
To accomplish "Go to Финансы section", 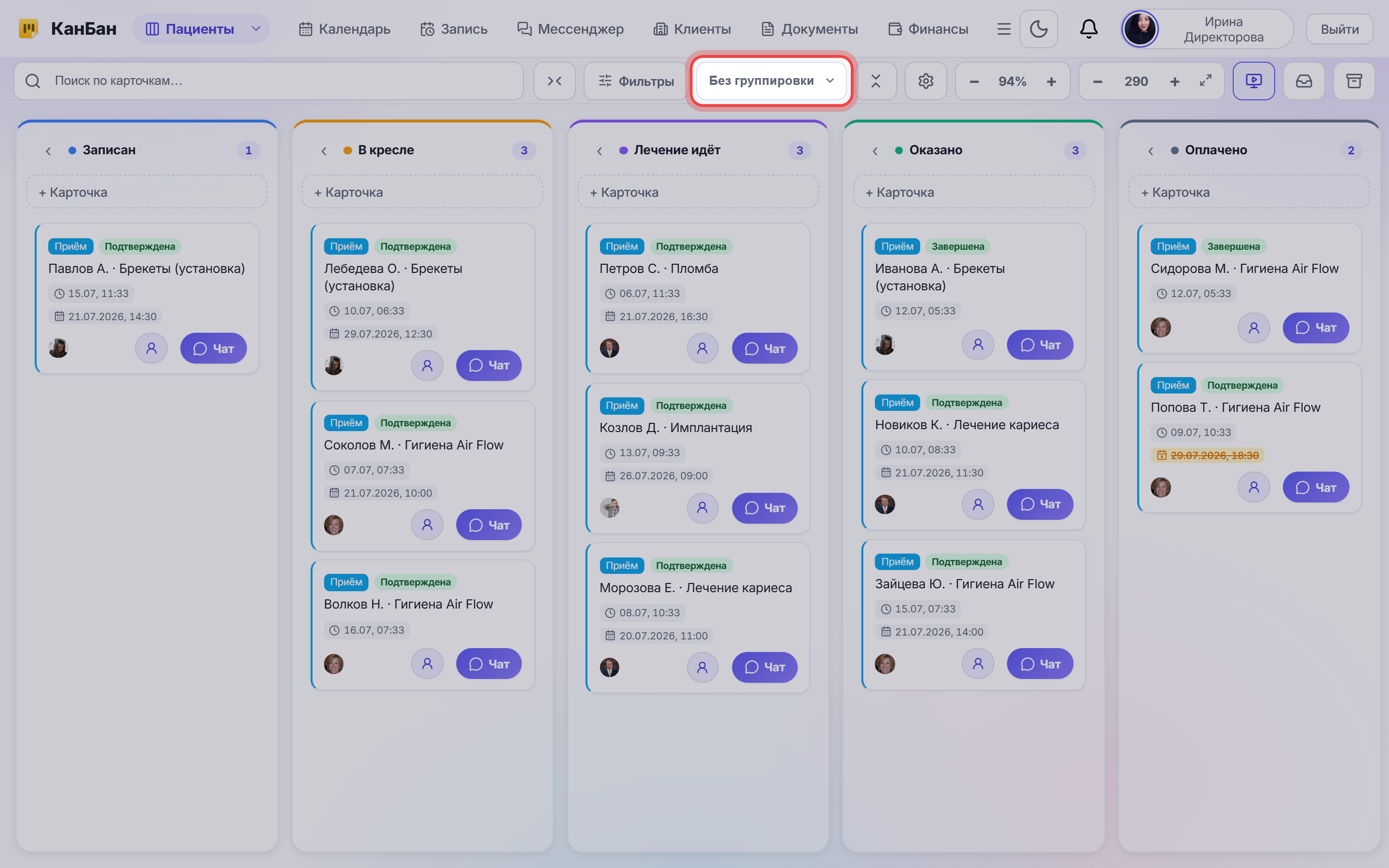I will tap(927, 29).
